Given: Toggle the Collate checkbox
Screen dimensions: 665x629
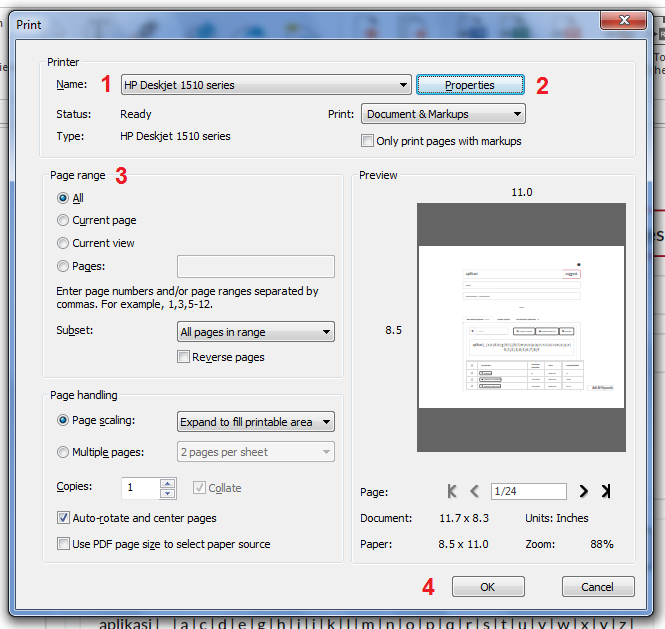Looking at the screenshot, I should 199,488.
